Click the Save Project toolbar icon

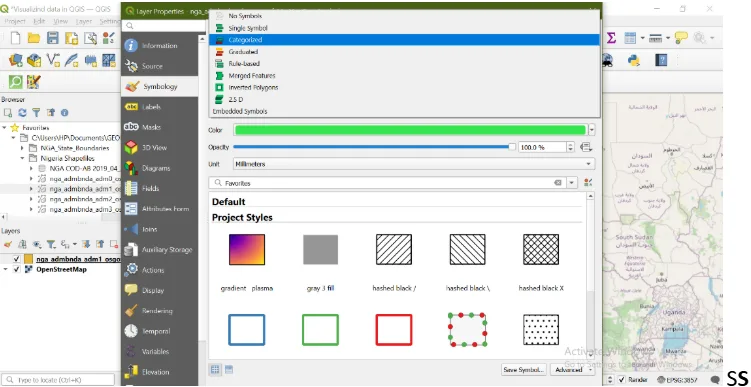[53, 38]
